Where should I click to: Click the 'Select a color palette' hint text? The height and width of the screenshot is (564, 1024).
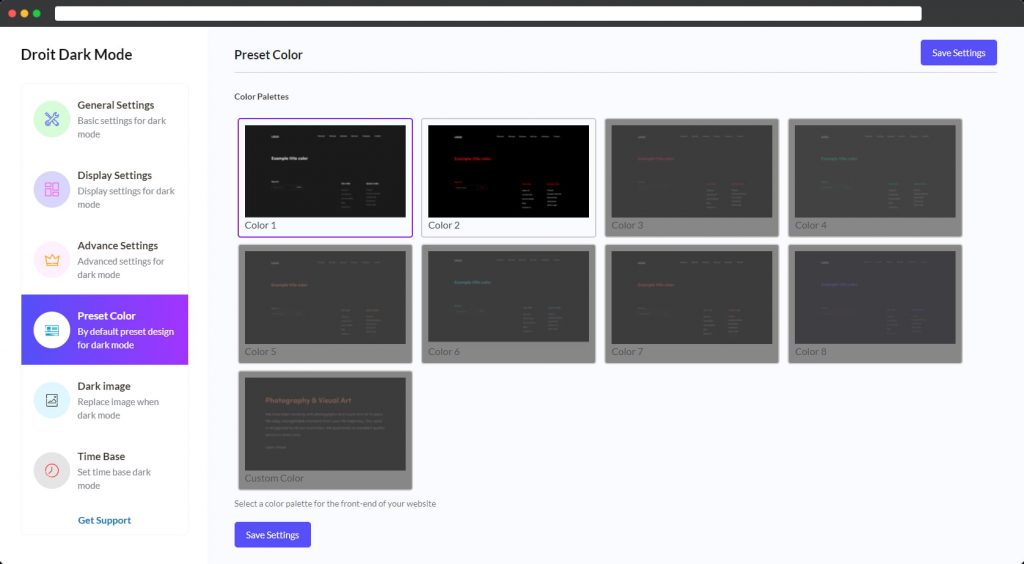pyautogui.click(x=335, y=504)
